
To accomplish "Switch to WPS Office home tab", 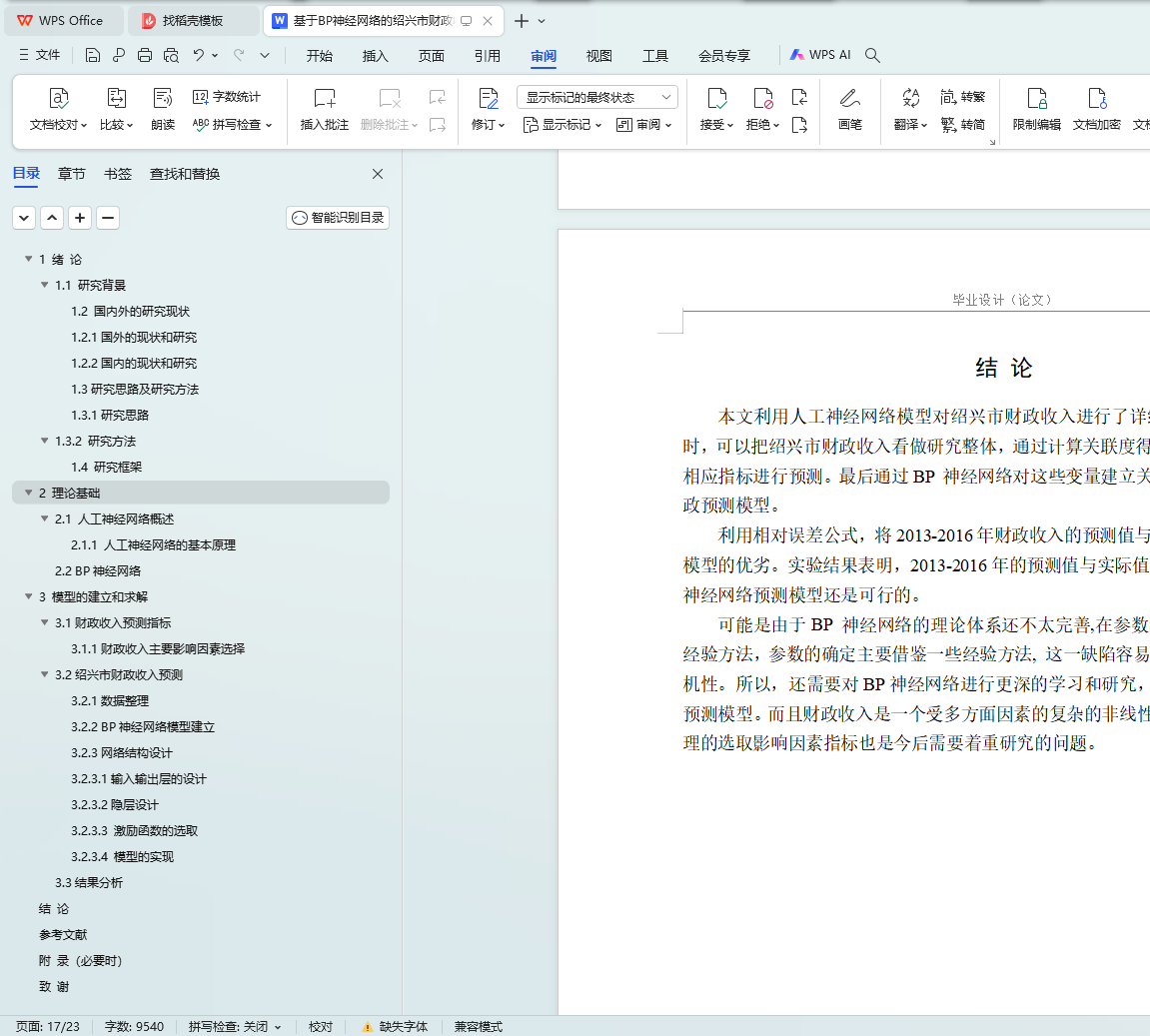I will coord(63,21).
